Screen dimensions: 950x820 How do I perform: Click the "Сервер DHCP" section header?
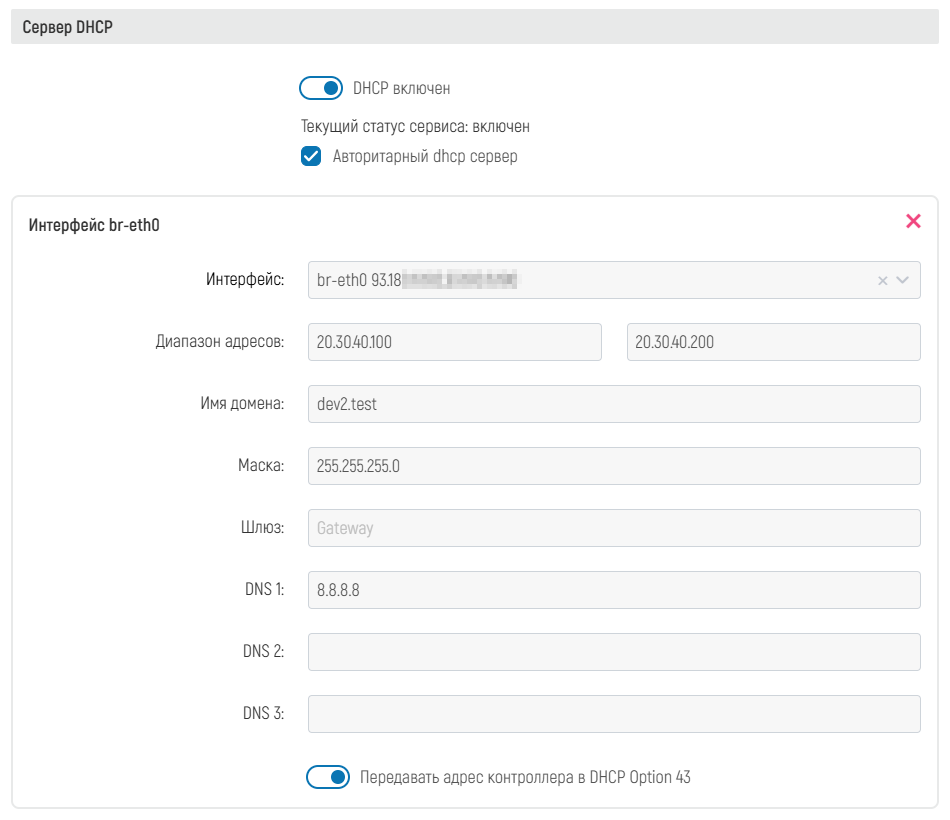tap(68, 28)
